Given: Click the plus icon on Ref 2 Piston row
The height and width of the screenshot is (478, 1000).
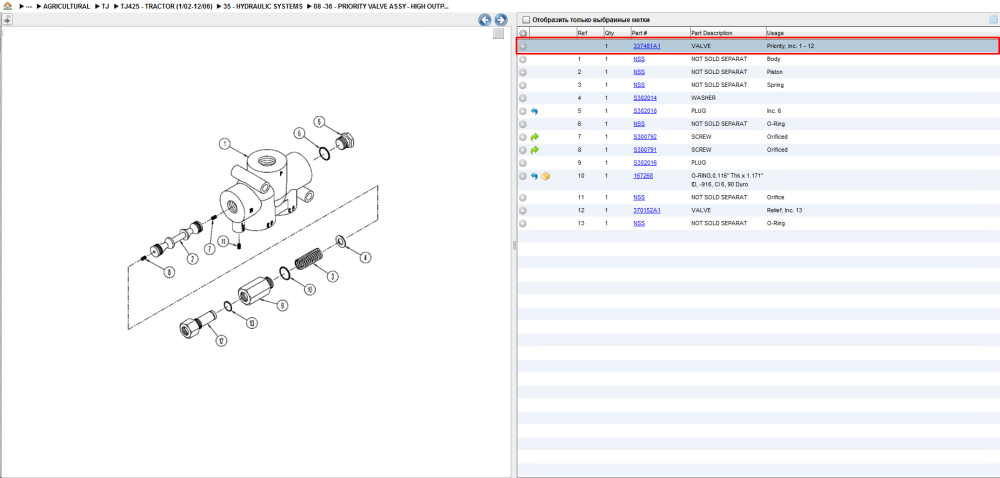Looking at the screenshot, I should point(523,72).
